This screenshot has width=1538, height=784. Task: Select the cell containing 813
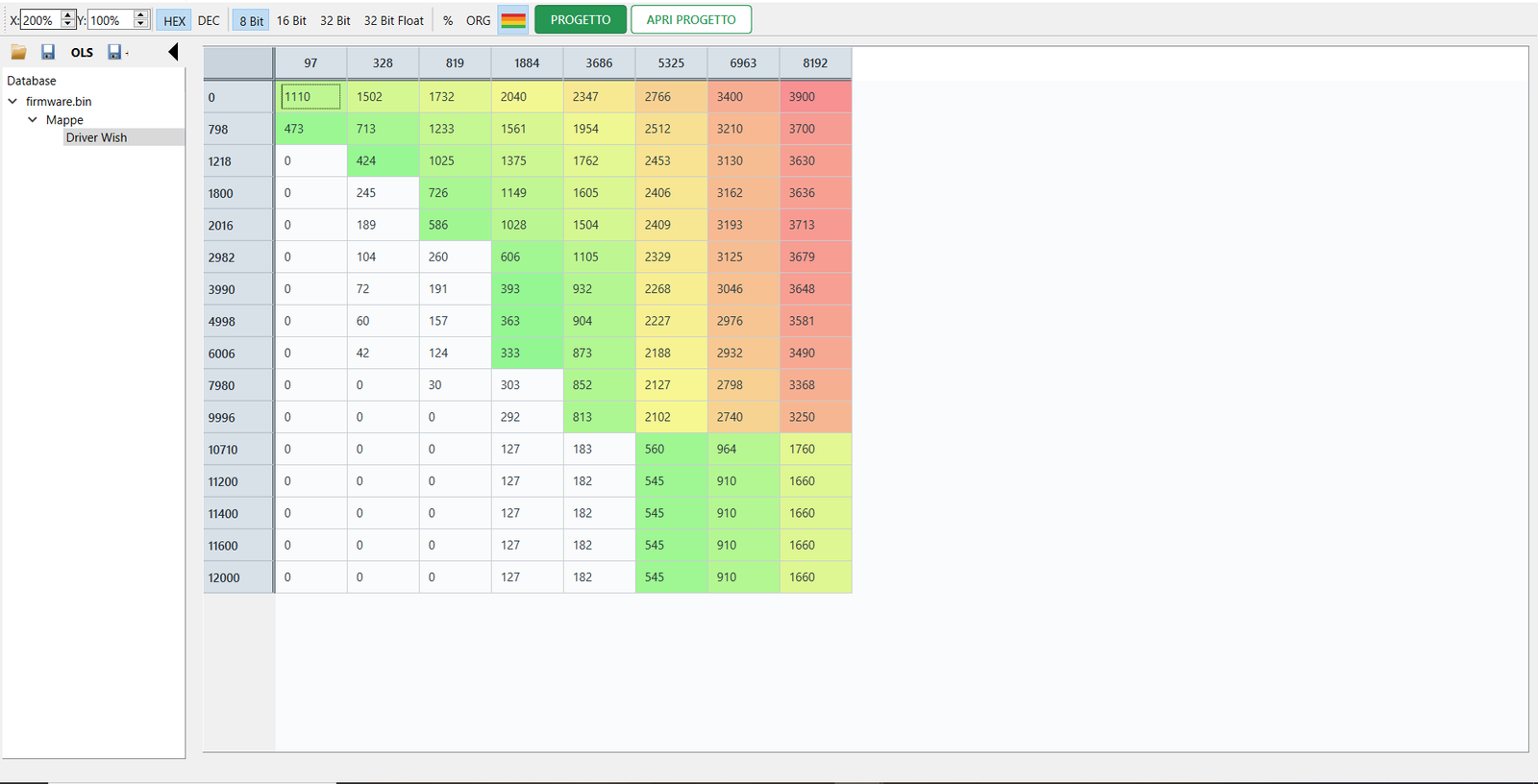click(x=599, y=417)
